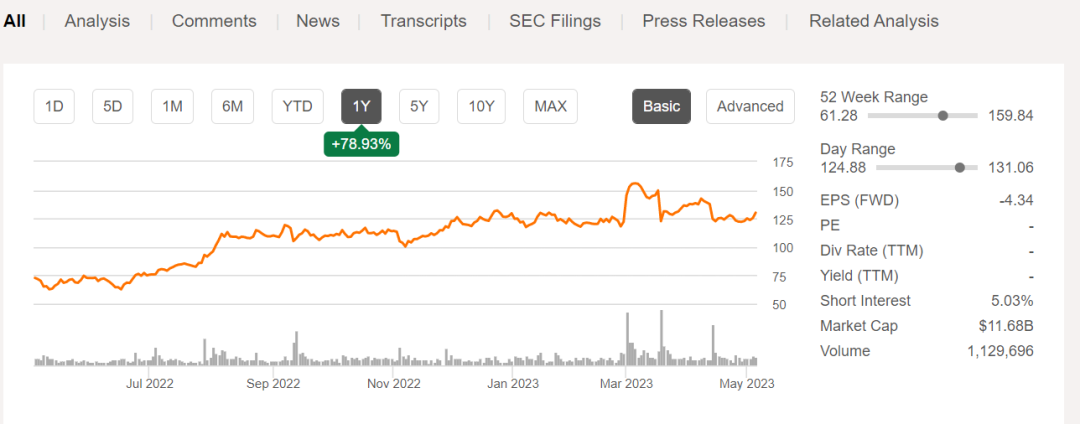The width and height of the screenshot is (1080, 424).
Task: Click the 52 Week Range slider marker
Action: click(942, 116)
